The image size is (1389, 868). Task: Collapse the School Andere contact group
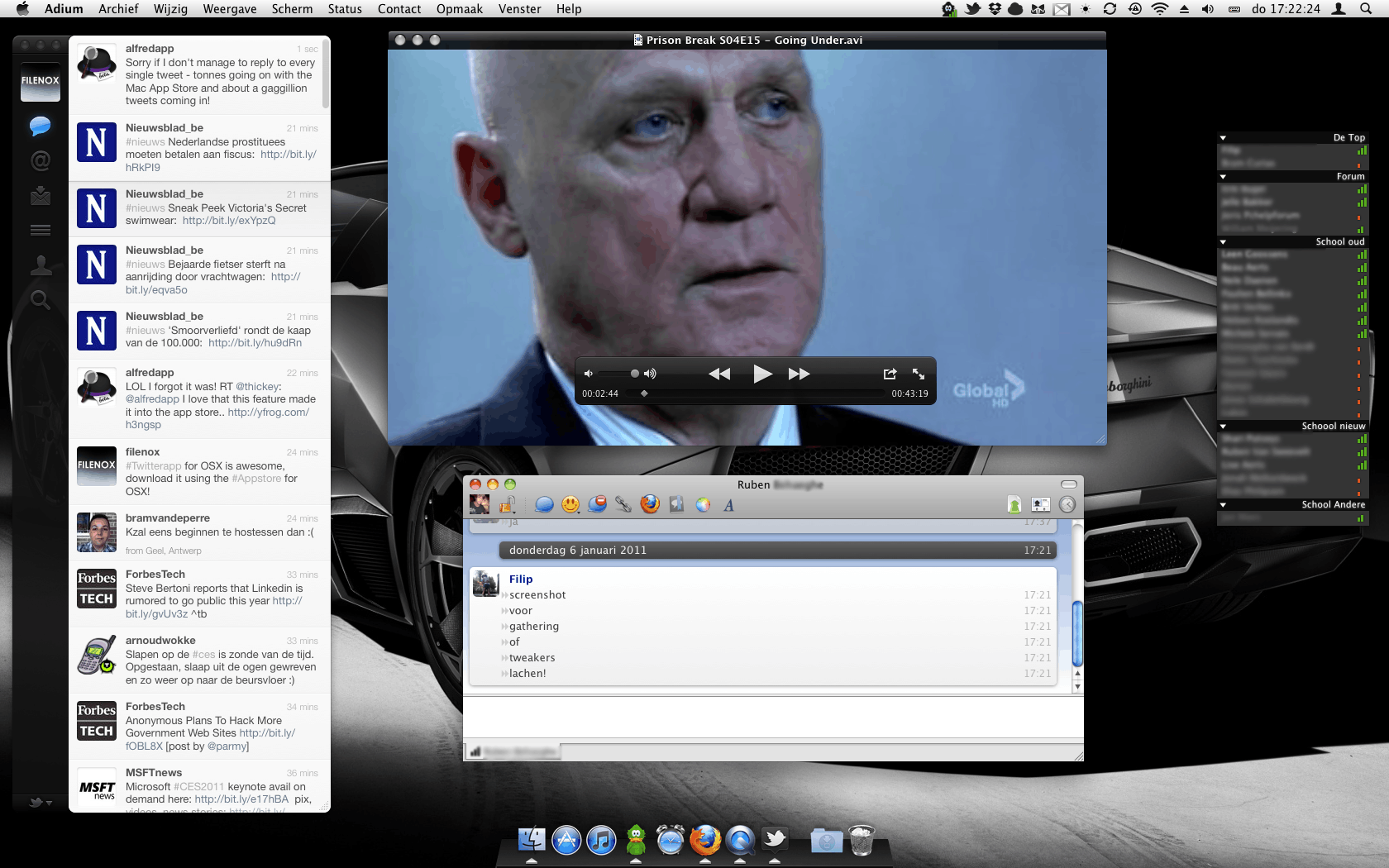1223,505
